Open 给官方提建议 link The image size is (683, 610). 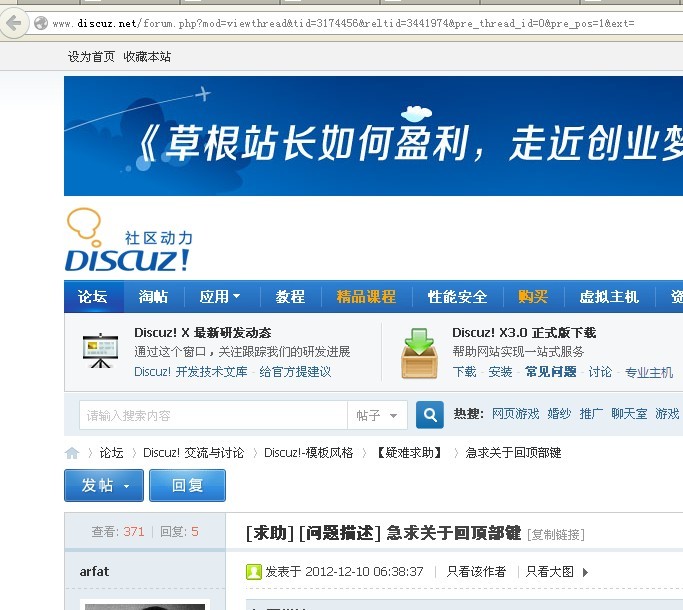coord(295,372)
